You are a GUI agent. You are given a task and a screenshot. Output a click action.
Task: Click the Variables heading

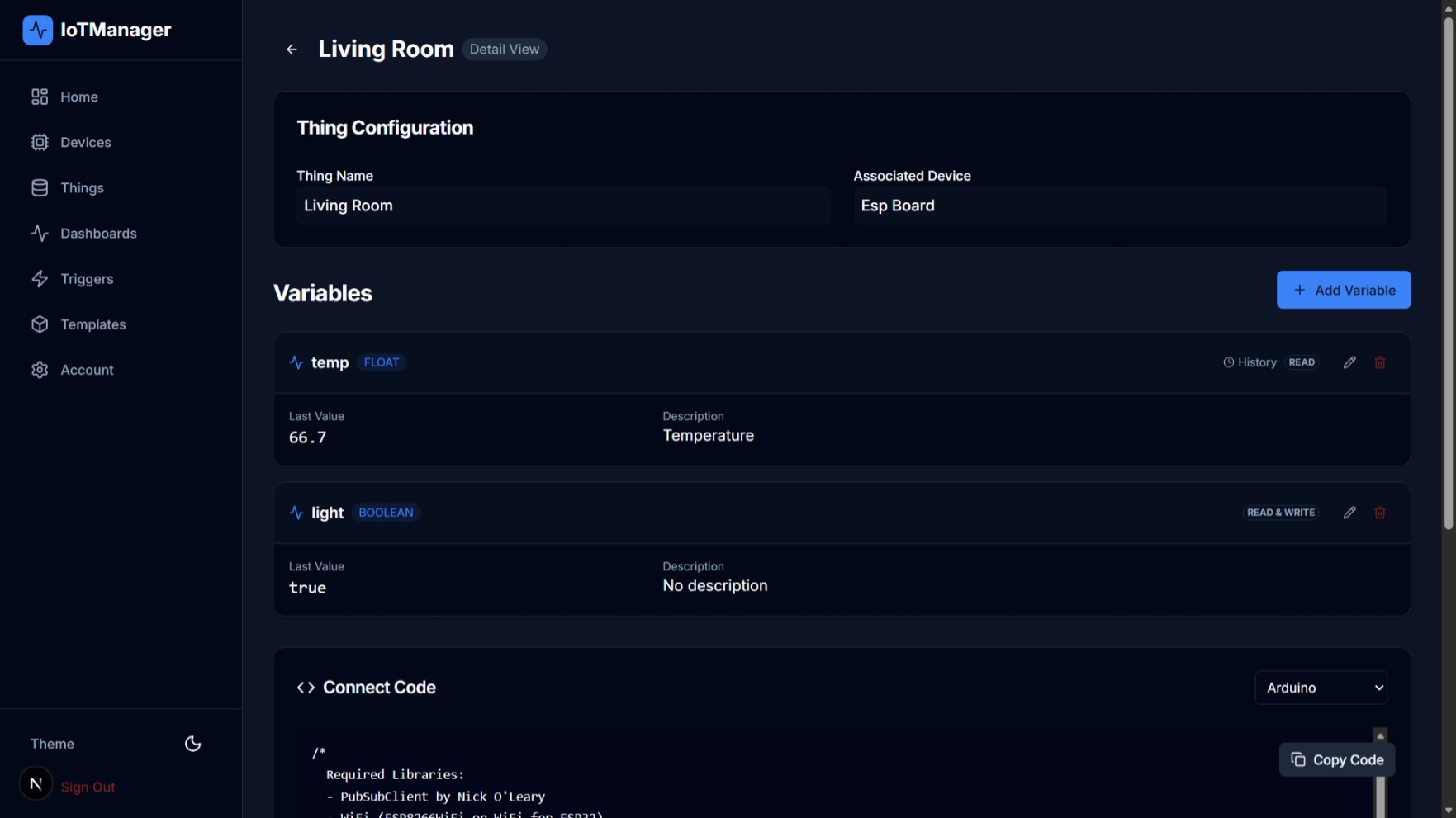pos(323,293)
